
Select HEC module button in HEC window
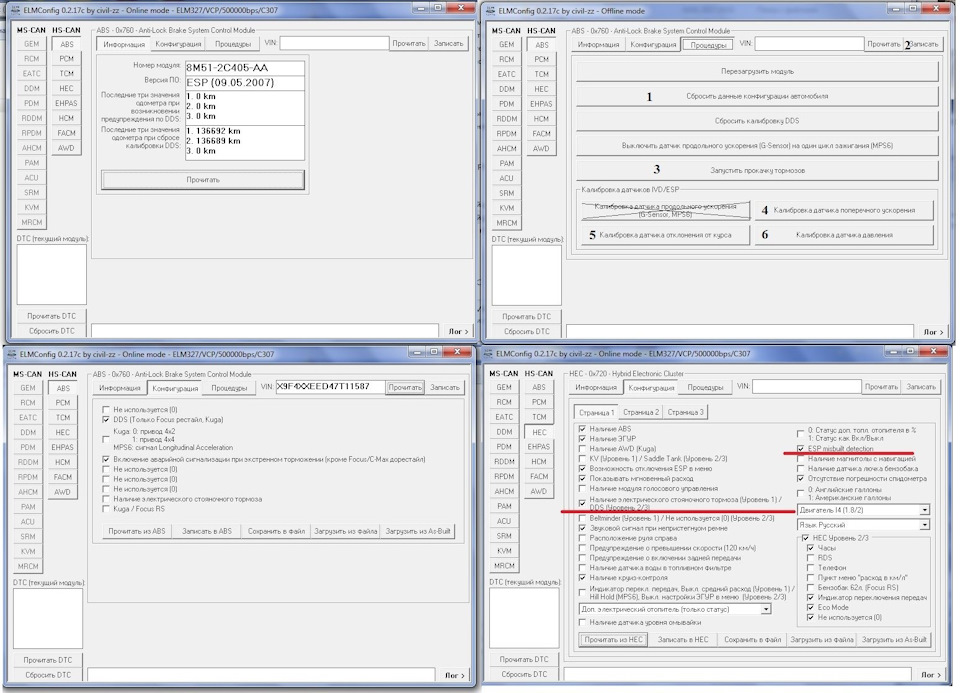539,432
